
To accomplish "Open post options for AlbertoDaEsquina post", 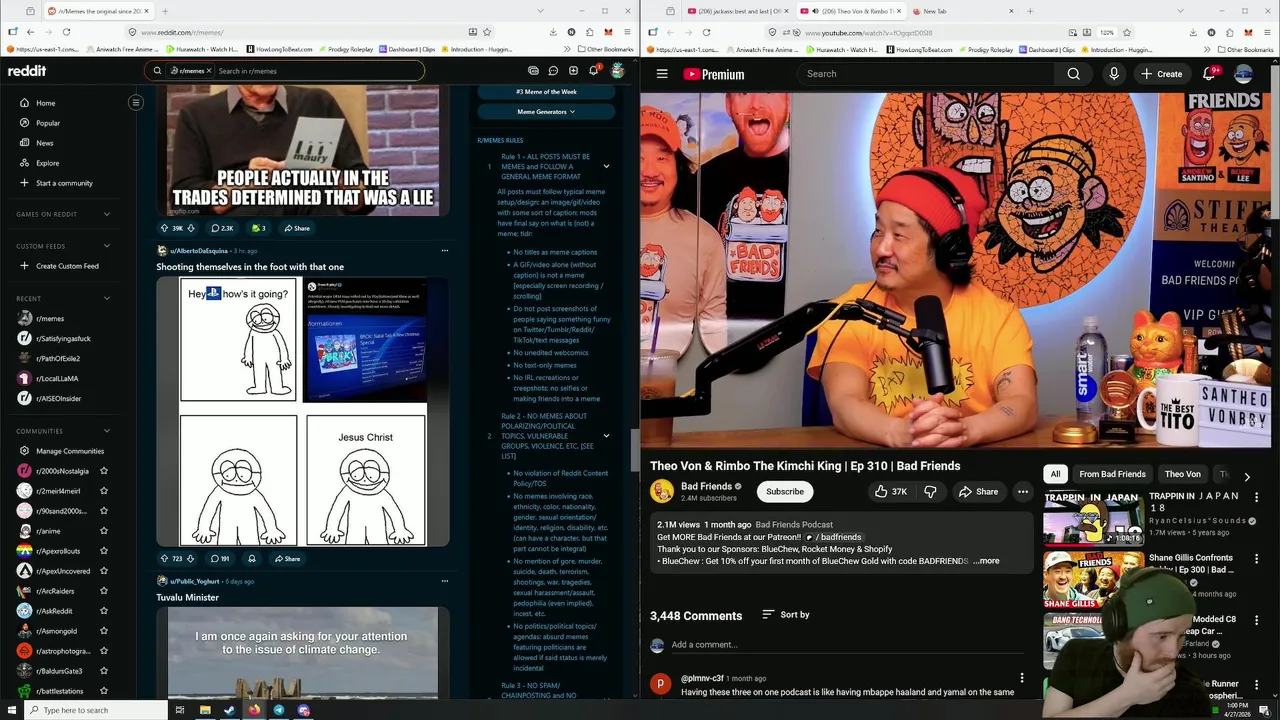I will pos(444,251).
